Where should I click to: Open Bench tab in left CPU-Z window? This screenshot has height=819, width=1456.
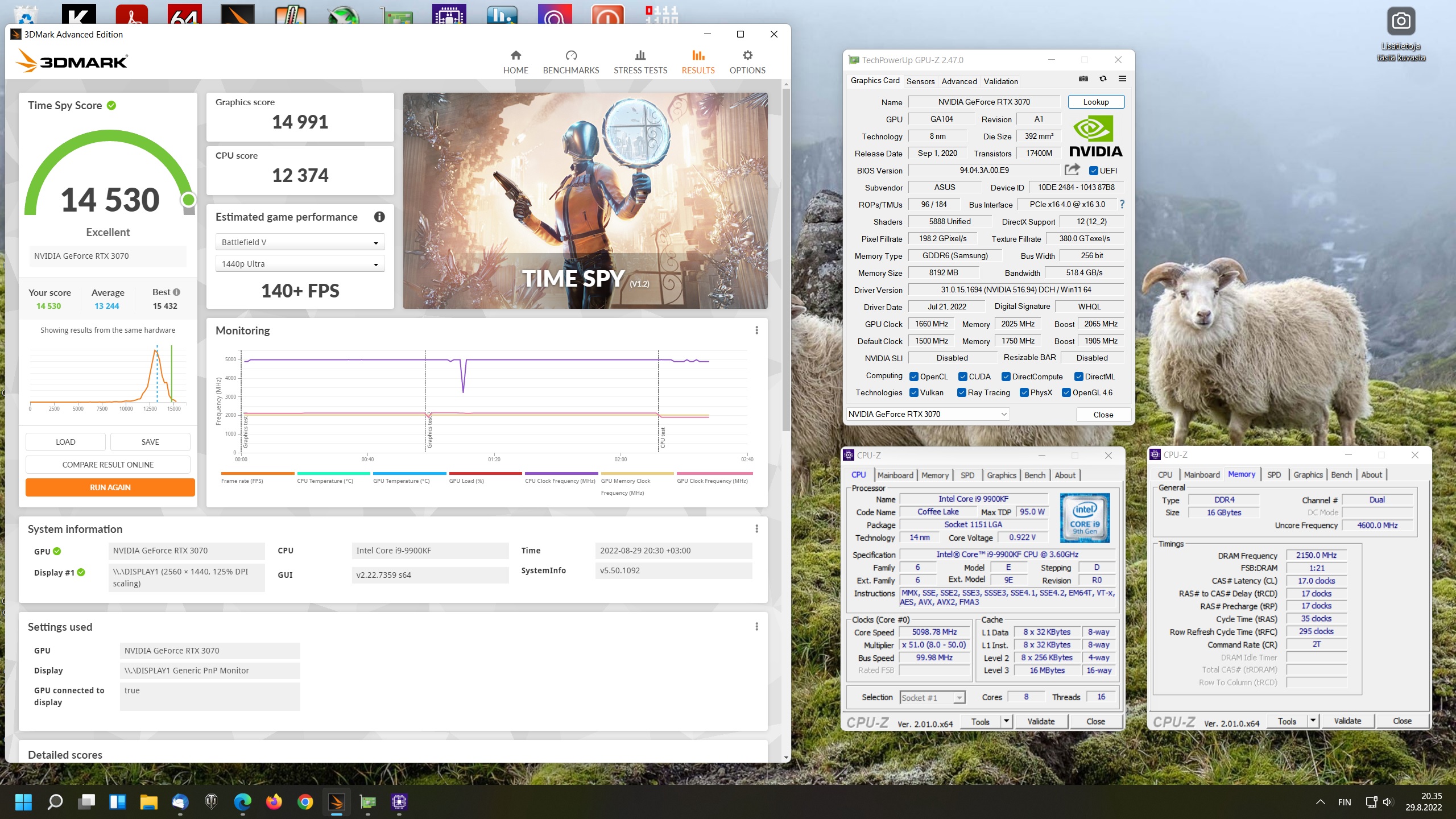point(1035,475)
